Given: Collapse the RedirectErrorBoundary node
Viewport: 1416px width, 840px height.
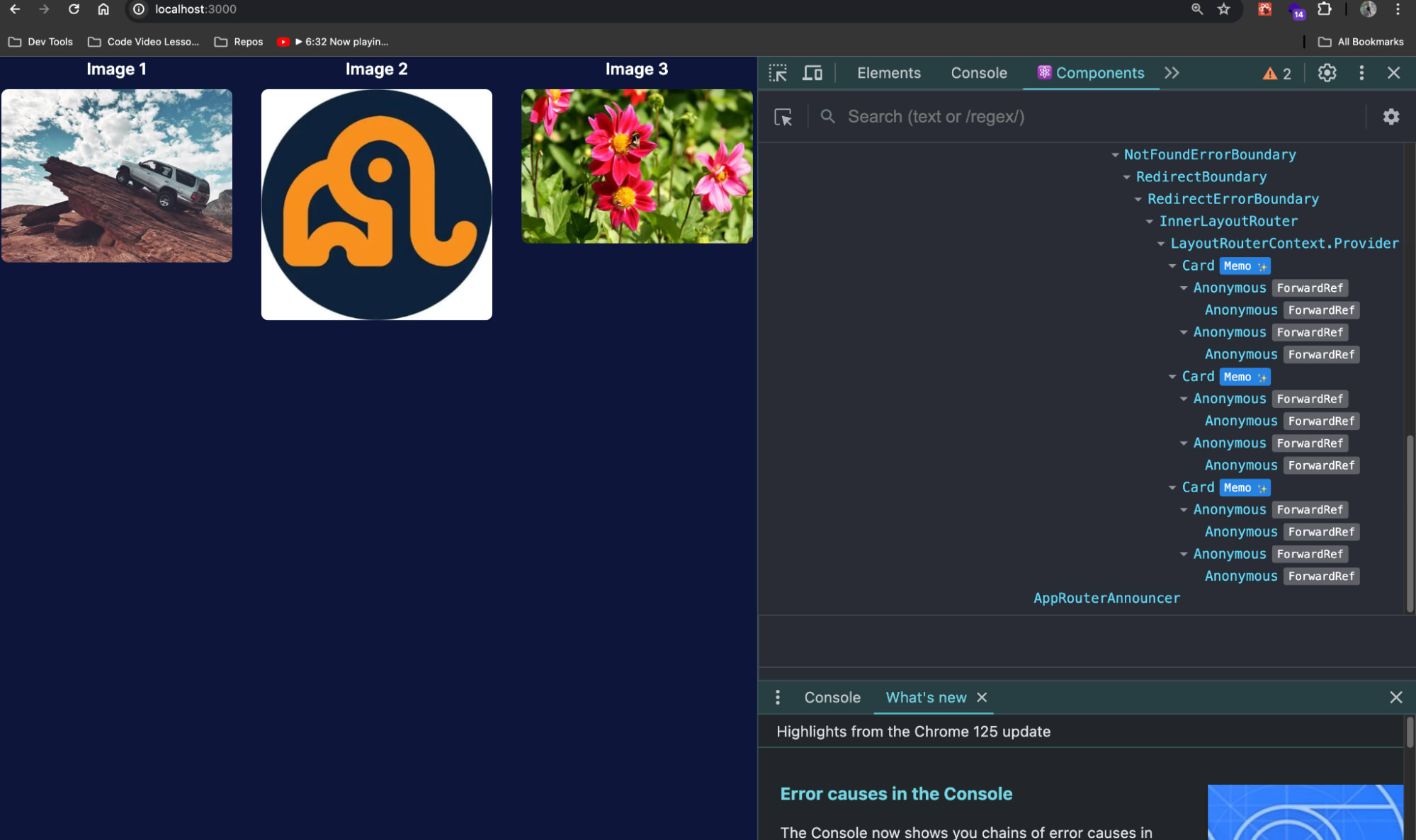Looking at the screenshot, I should pos(1138,199).
